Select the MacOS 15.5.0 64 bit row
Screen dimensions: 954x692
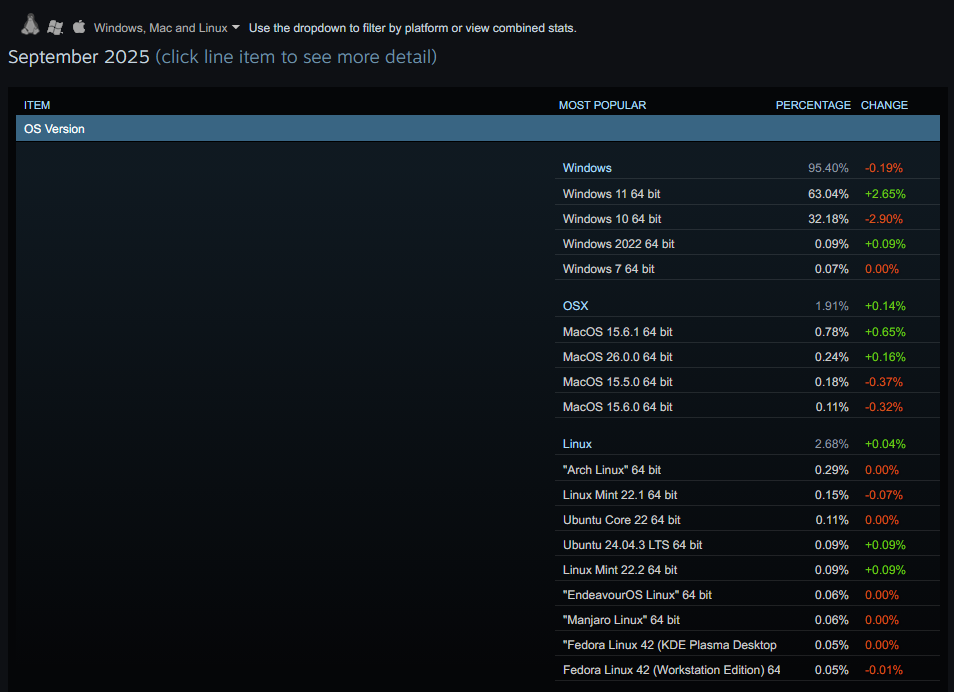point(747,382)
